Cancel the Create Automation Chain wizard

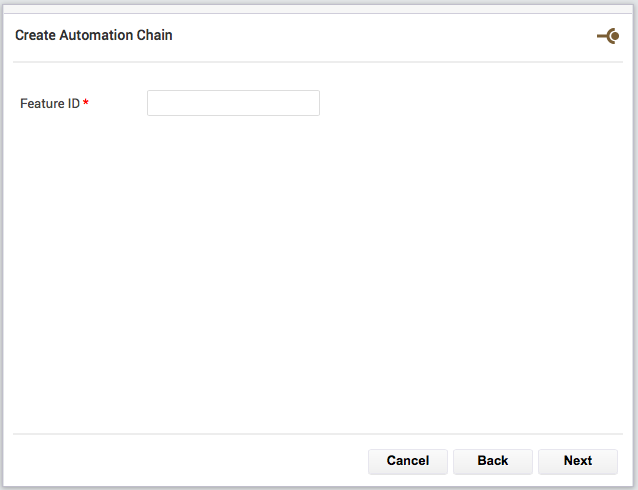pos(408,461)
